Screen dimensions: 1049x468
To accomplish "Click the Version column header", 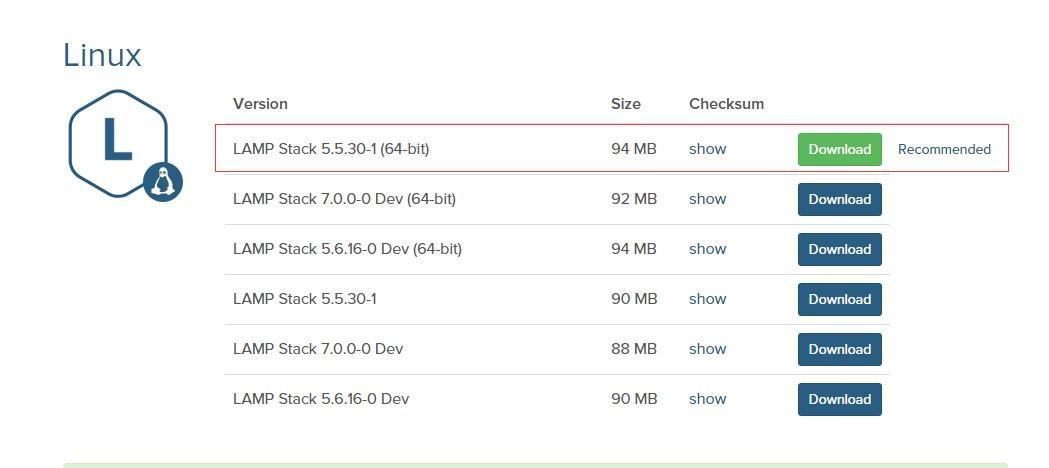I will point(260,104).
